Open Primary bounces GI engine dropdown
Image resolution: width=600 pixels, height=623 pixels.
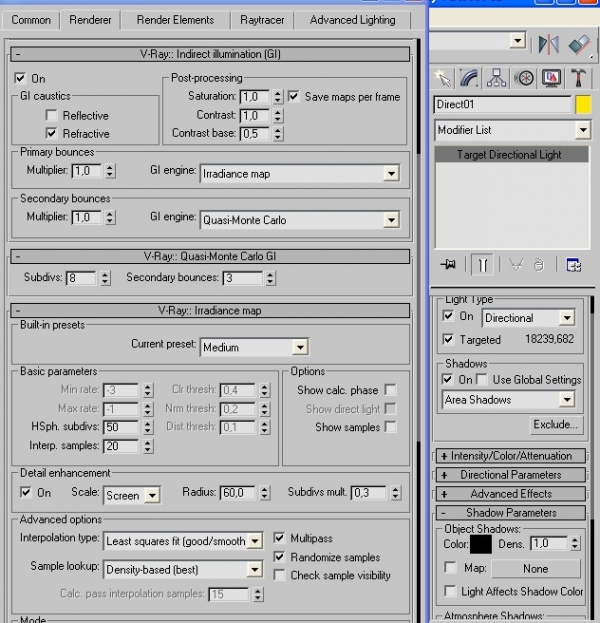pos(300,174)
